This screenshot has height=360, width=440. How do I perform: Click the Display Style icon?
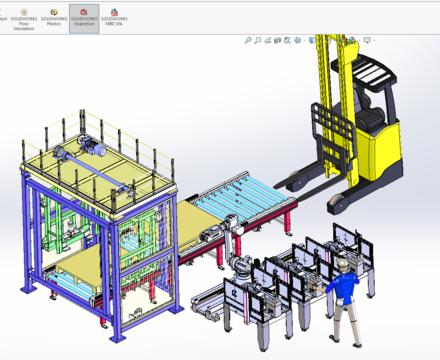[312, 40]
